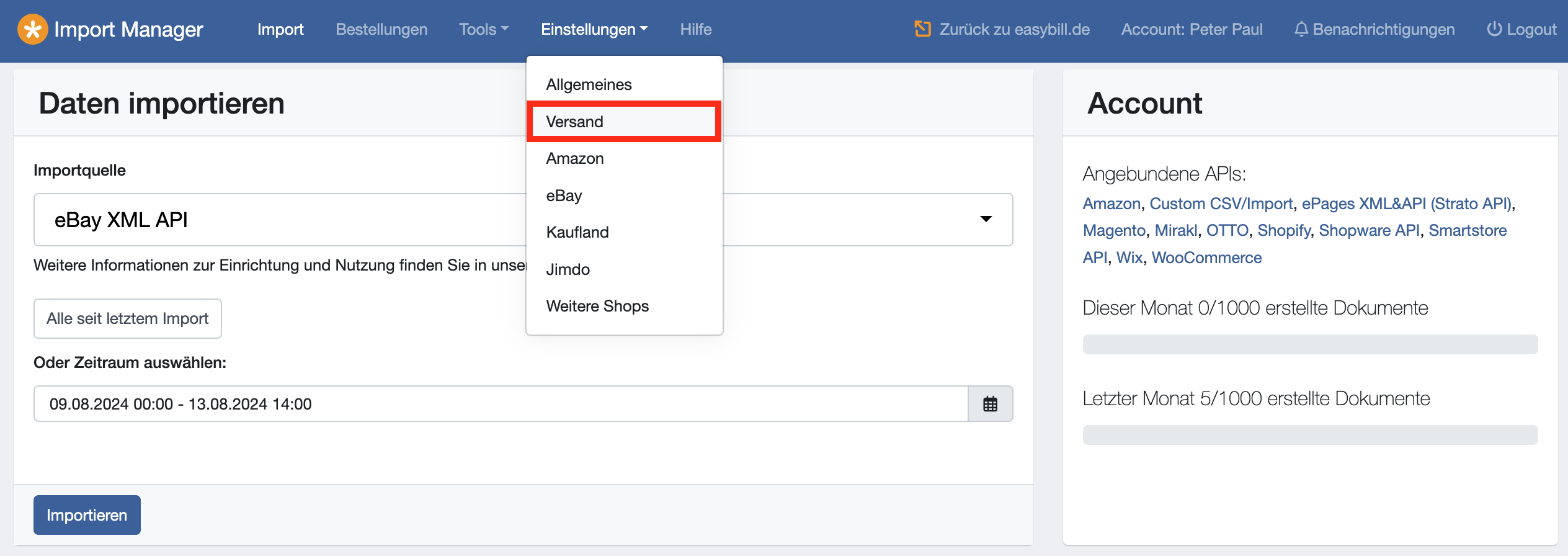The image size is (1568, 556).
Task: Follow the WooCommerce API link
Action: click(1206, 258)
